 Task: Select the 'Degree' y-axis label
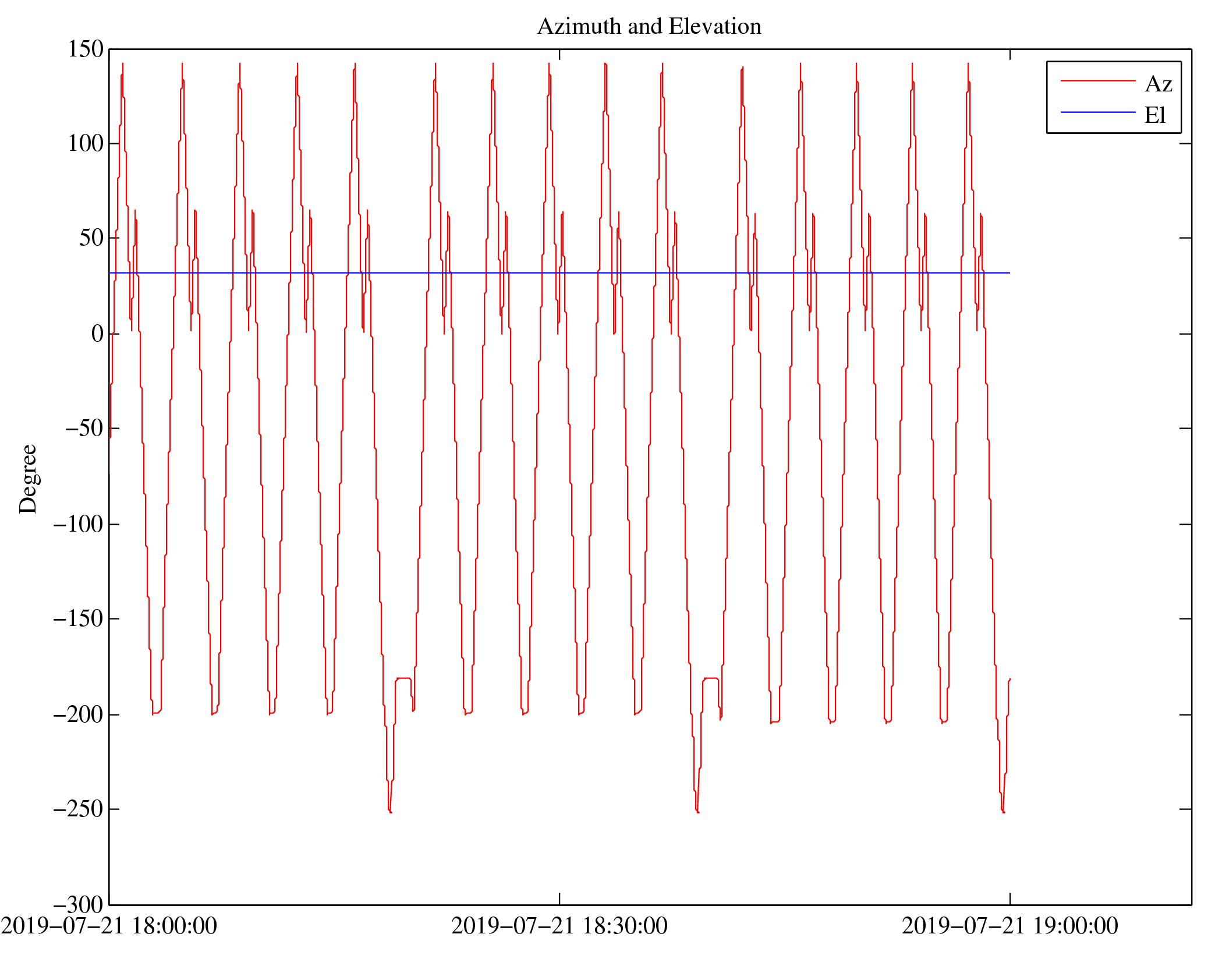coord(28,479)
